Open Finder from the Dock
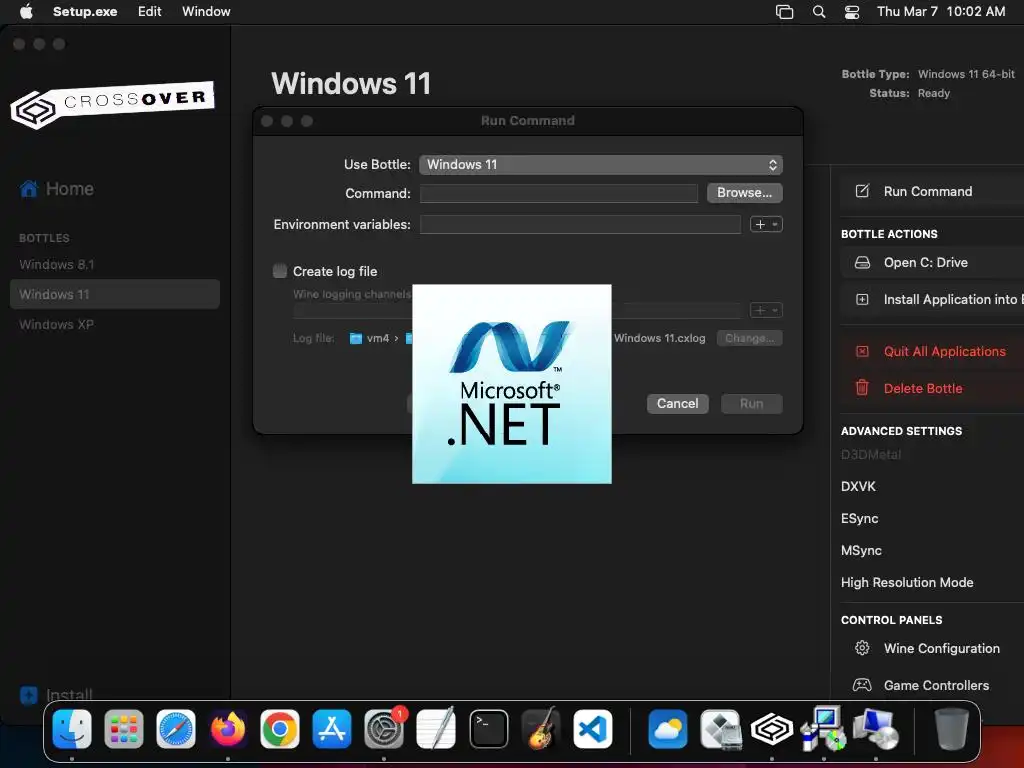1024x768 pixels. click(72, 729)
